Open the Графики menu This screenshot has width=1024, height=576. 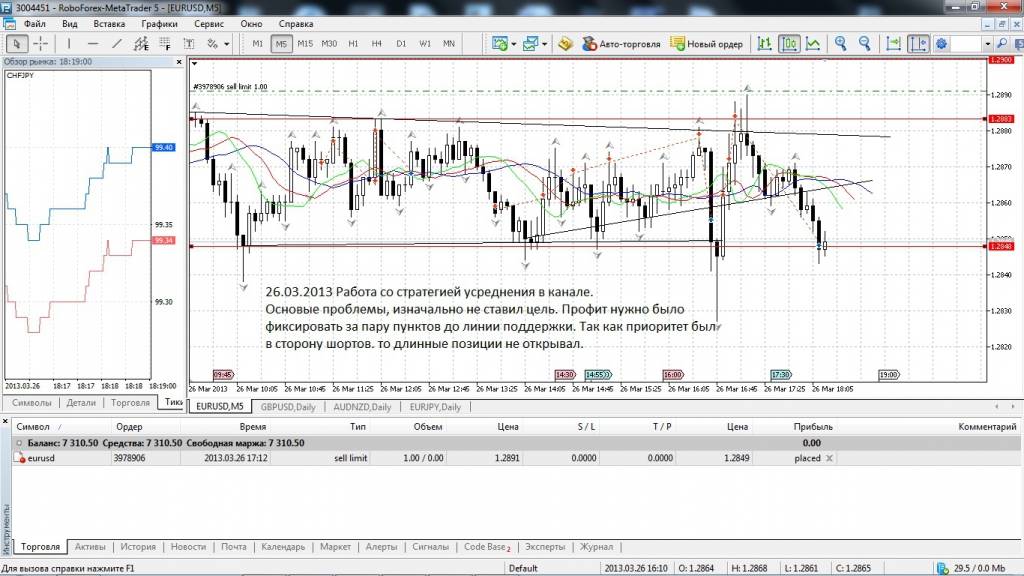(160, 22)
